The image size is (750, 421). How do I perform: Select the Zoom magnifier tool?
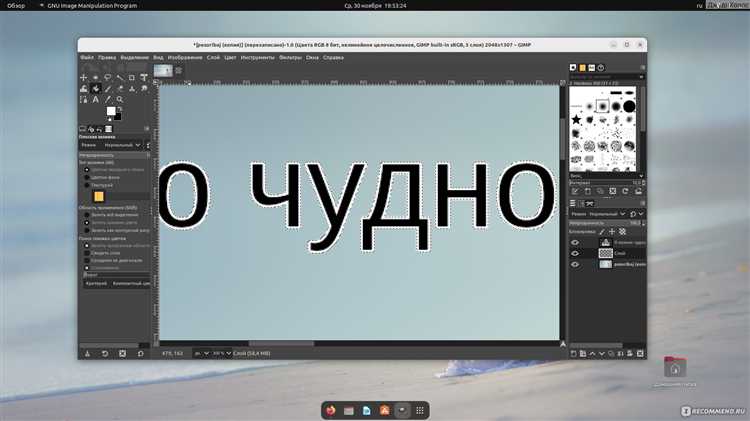pyautogui.click(x=120, y=100)
